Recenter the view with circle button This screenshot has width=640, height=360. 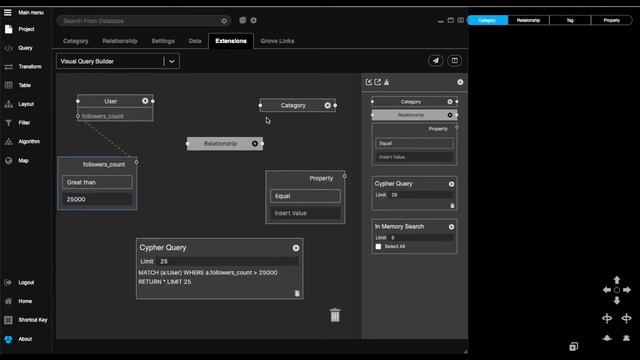[x=617, y=290]
